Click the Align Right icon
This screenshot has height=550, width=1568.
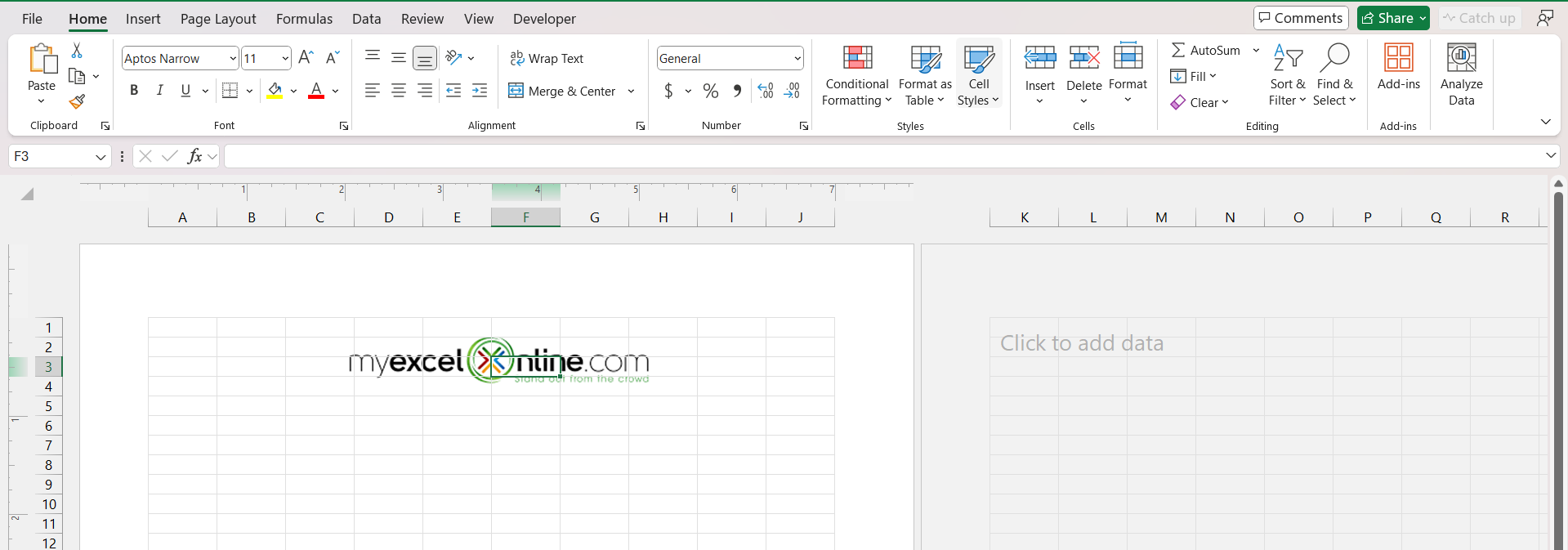coord(425,91)
